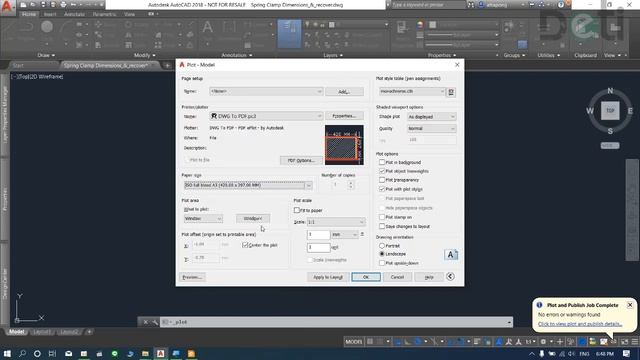Click the landscape orientation preview icon
This screenshot has width=640, height=360.
pyautogui.click(x=451, y=255)
